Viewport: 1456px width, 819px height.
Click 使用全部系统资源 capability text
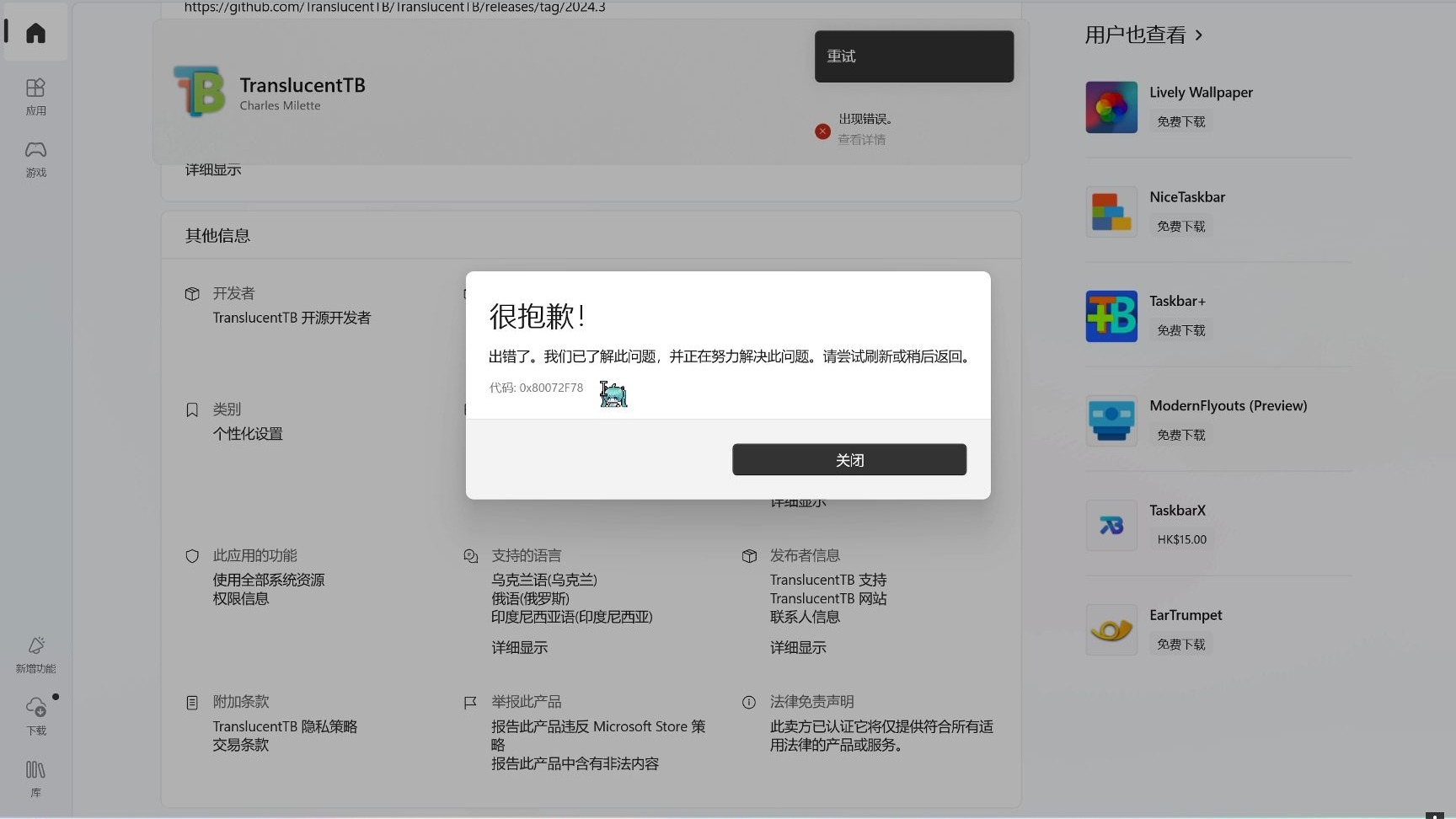click(x=268, y=580)
